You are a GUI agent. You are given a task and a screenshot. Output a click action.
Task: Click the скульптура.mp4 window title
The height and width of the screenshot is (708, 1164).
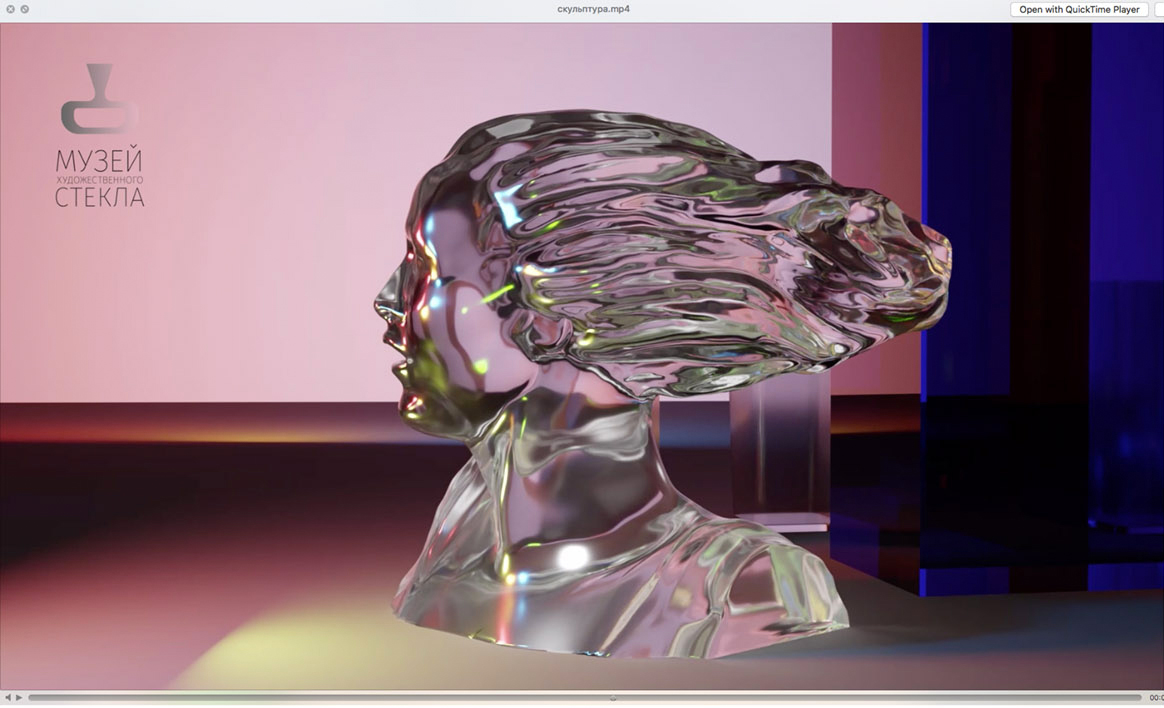pos(593,9)
